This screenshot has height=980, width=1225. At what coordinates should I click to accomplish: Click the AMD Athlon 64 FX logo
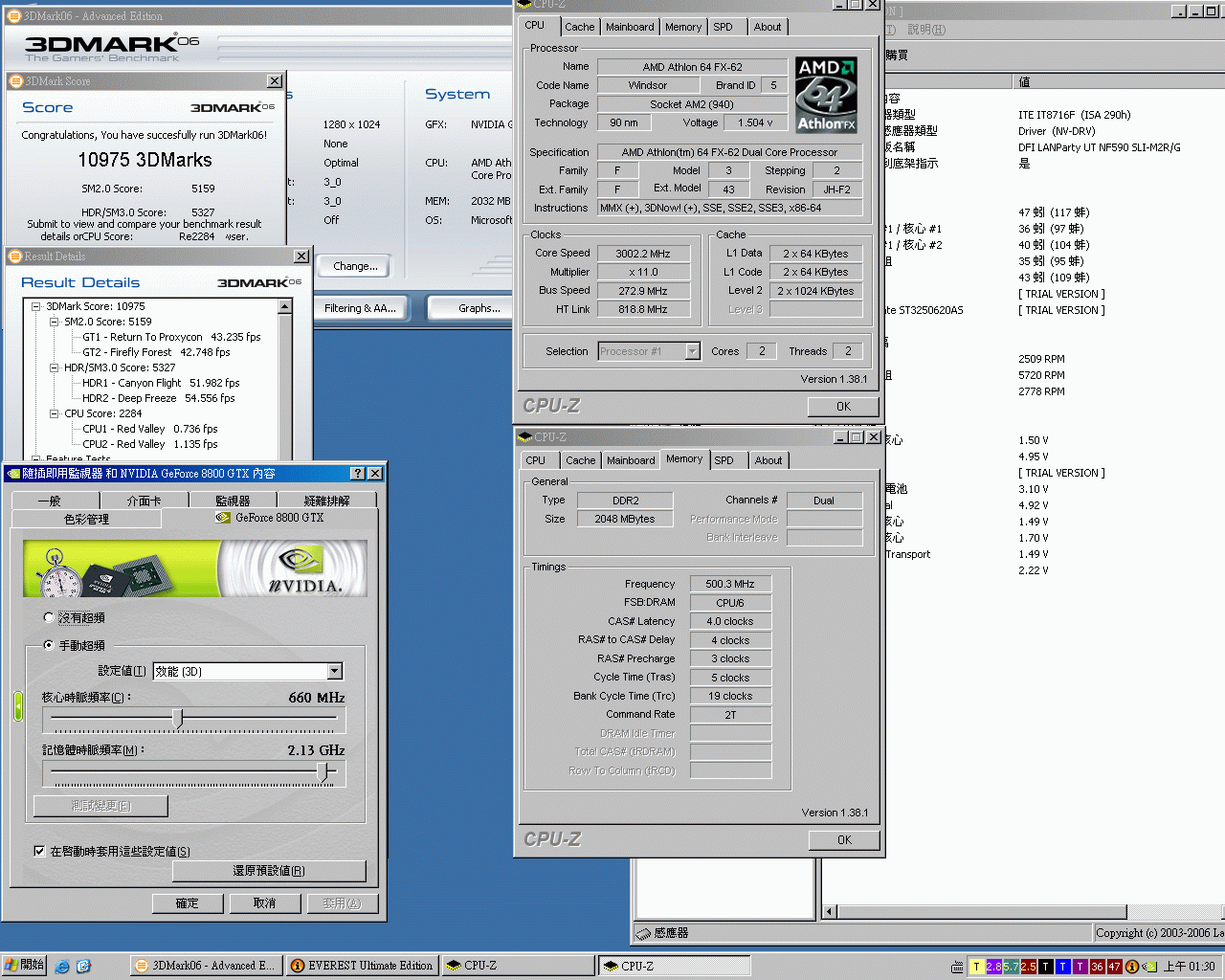coord(826,95)
